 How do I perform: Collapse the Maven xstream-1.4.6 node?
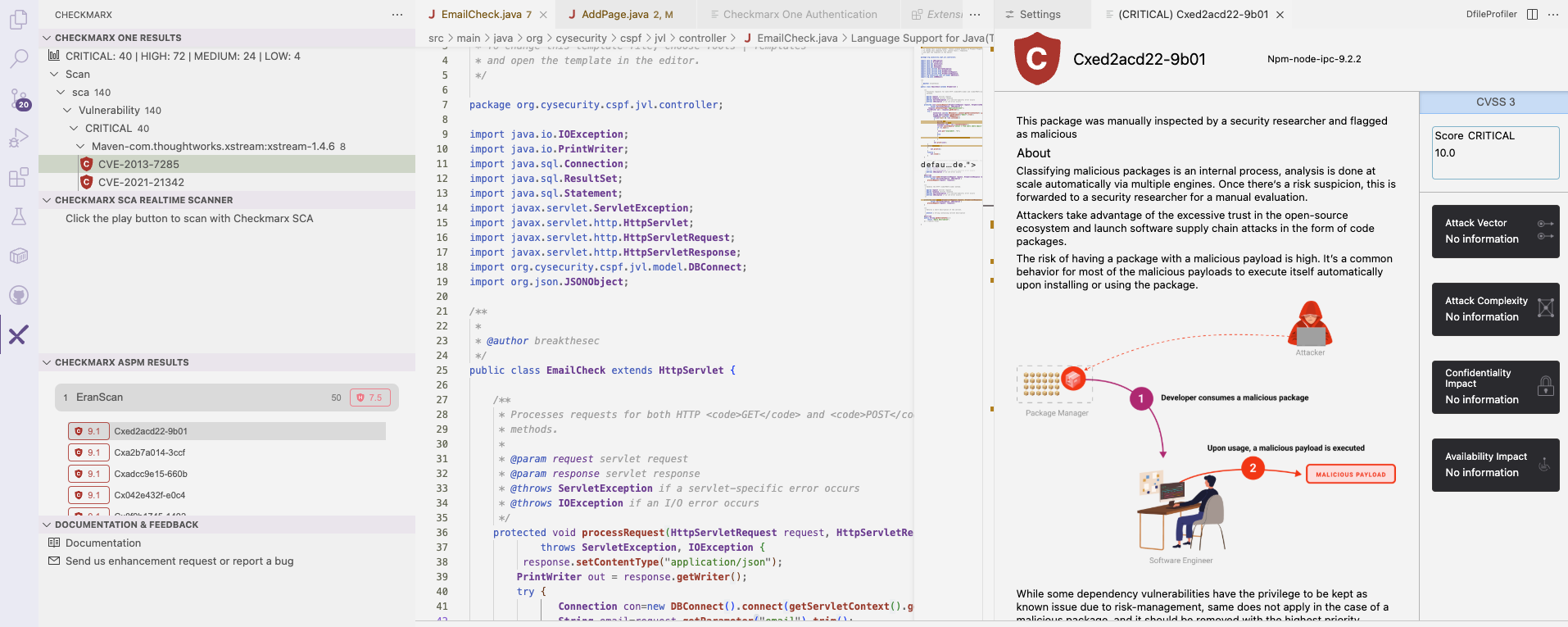[80, 147]
